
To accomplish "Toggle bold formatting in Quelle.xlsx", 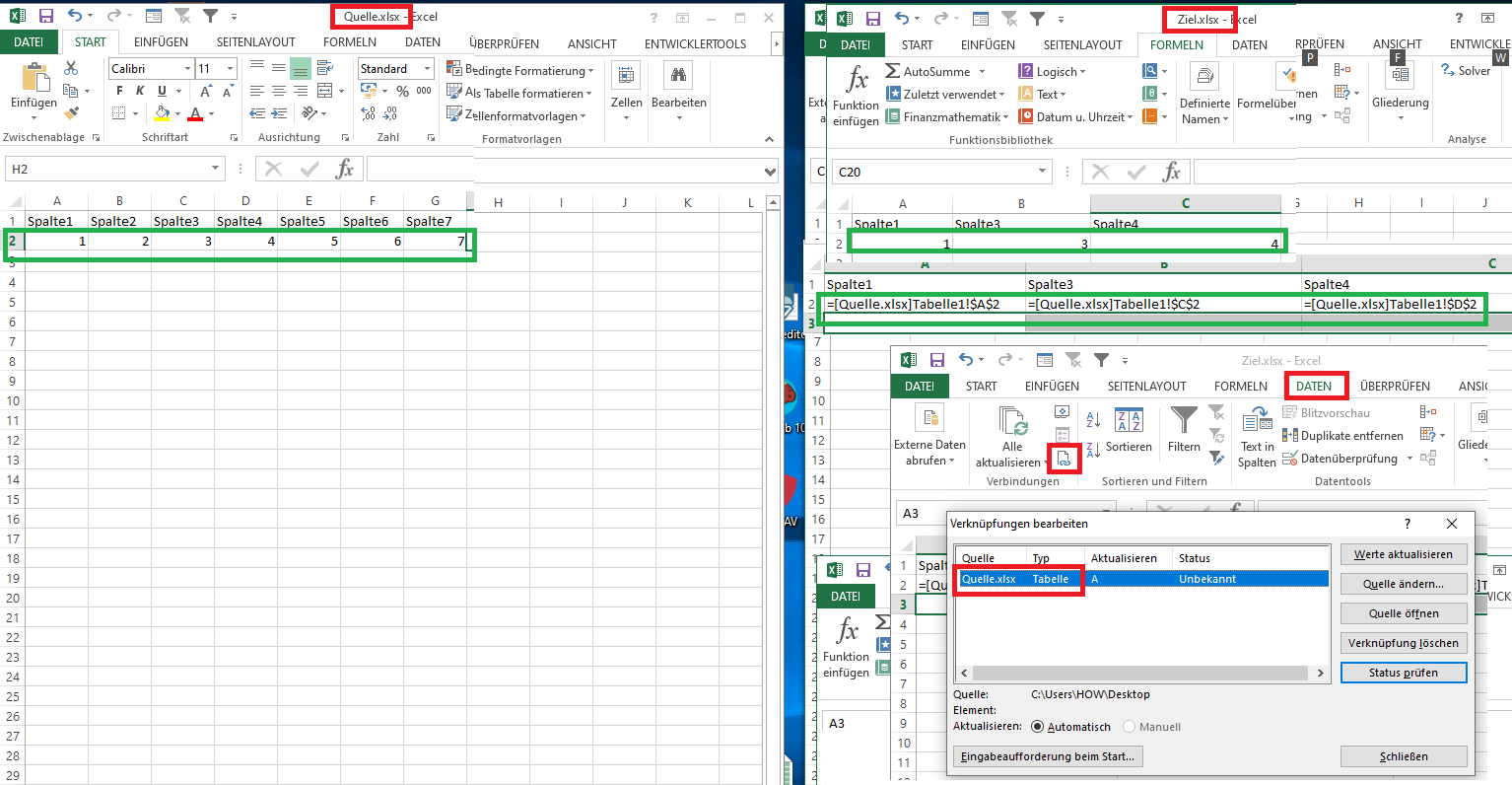I will 118,90.
